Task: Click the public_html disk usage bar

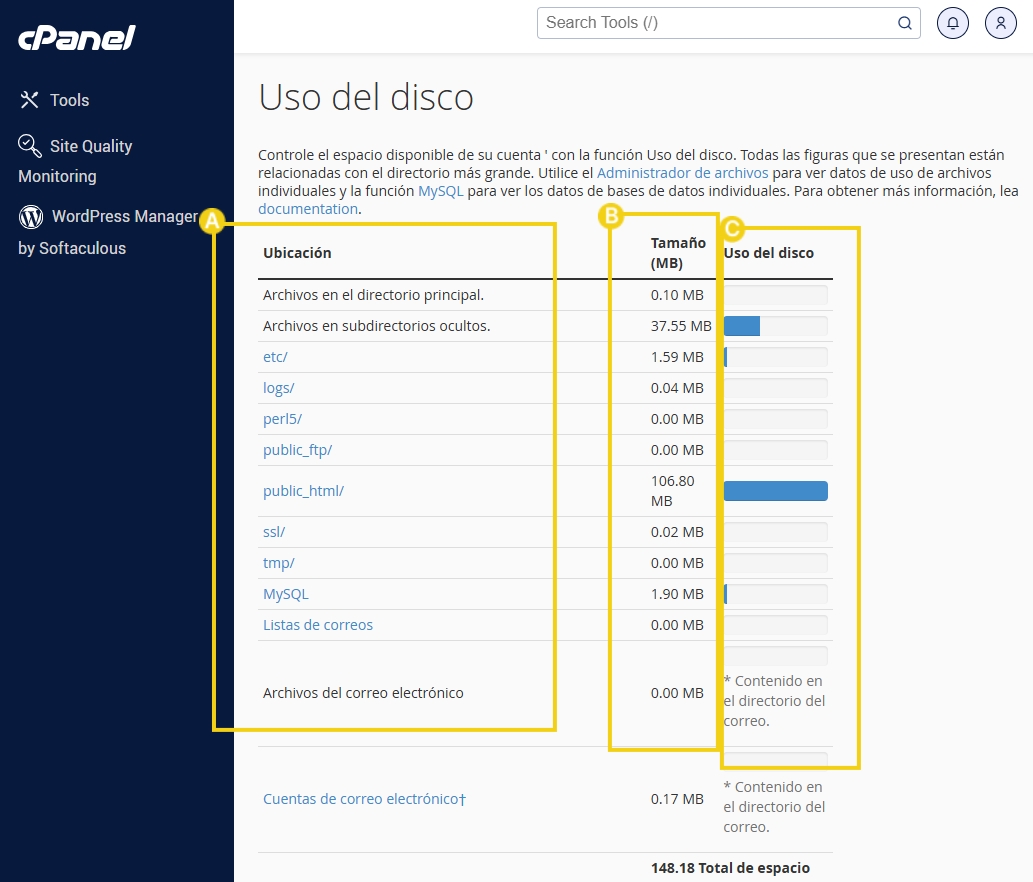Action: pyautogui.click(x=775, y=490)
